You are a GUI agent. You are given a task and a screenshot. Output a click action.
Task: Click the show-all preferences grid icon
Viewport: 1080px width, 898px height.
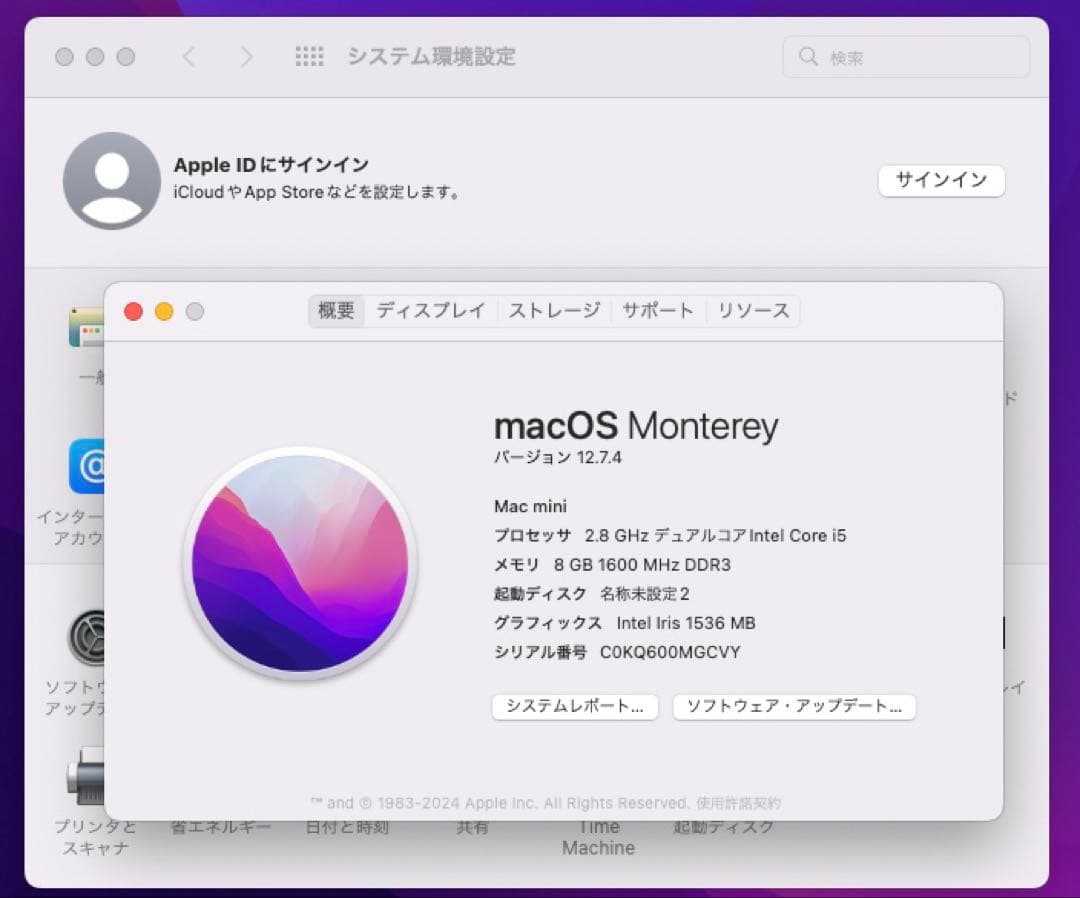coord(311,57)
